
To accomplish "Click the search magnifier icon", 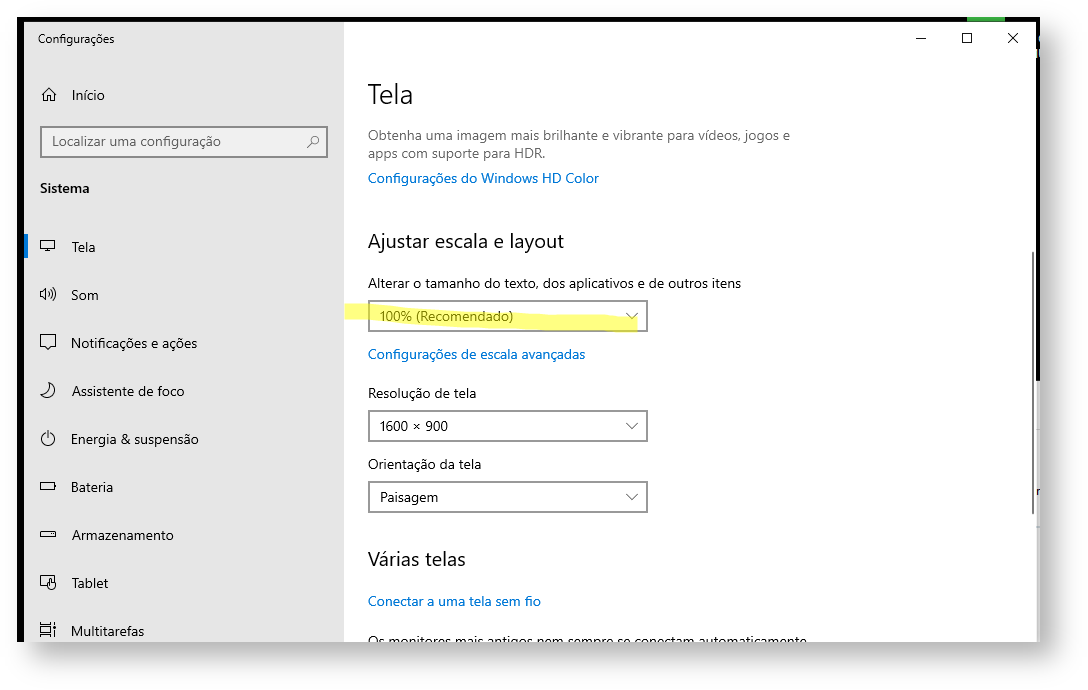I will coord(313,142).
